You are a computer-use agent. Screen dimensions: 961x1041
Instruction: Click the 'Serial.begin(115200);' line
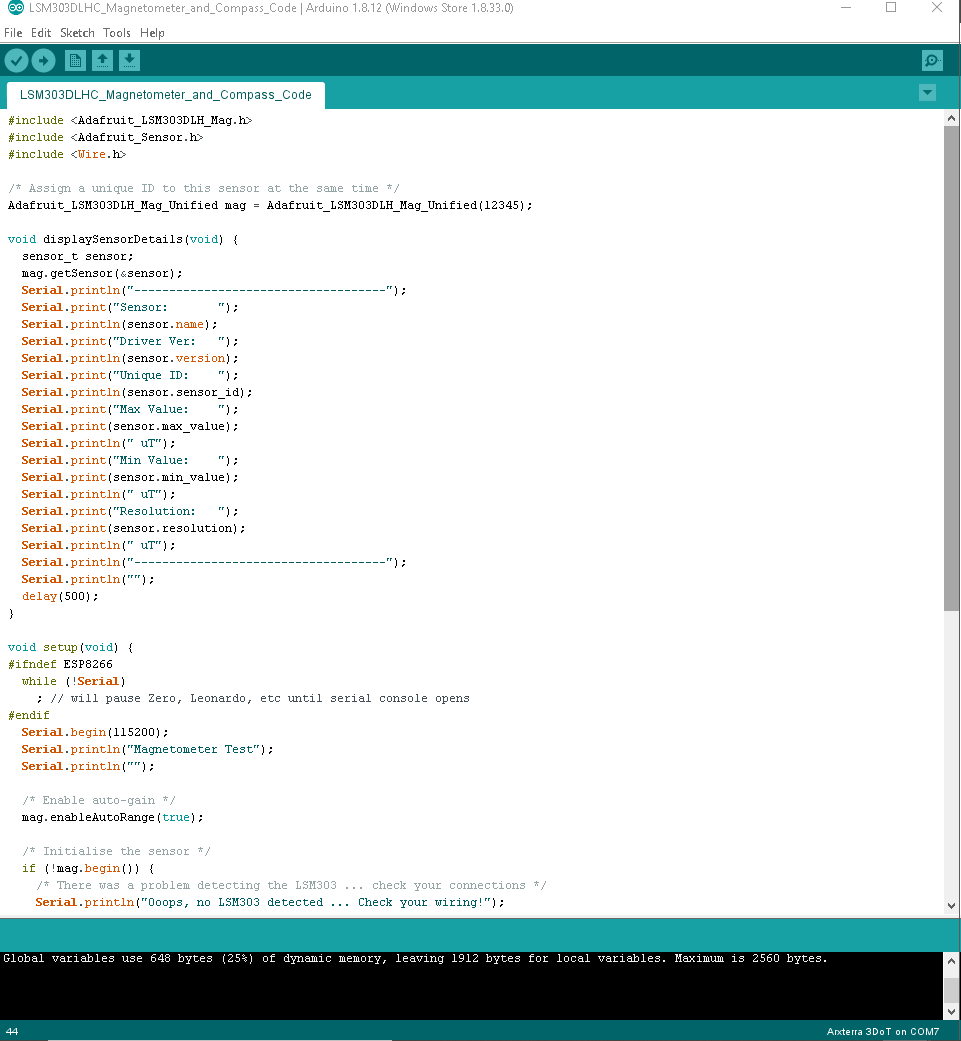click(x=95, y=732)
